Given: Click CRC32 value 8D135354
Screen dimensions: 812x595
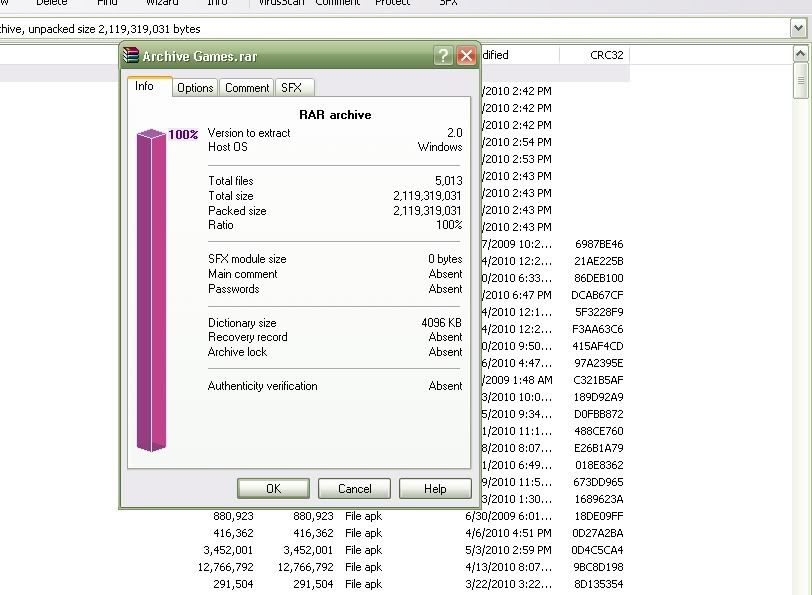Looking at the screenshot, I should [598, 584].
